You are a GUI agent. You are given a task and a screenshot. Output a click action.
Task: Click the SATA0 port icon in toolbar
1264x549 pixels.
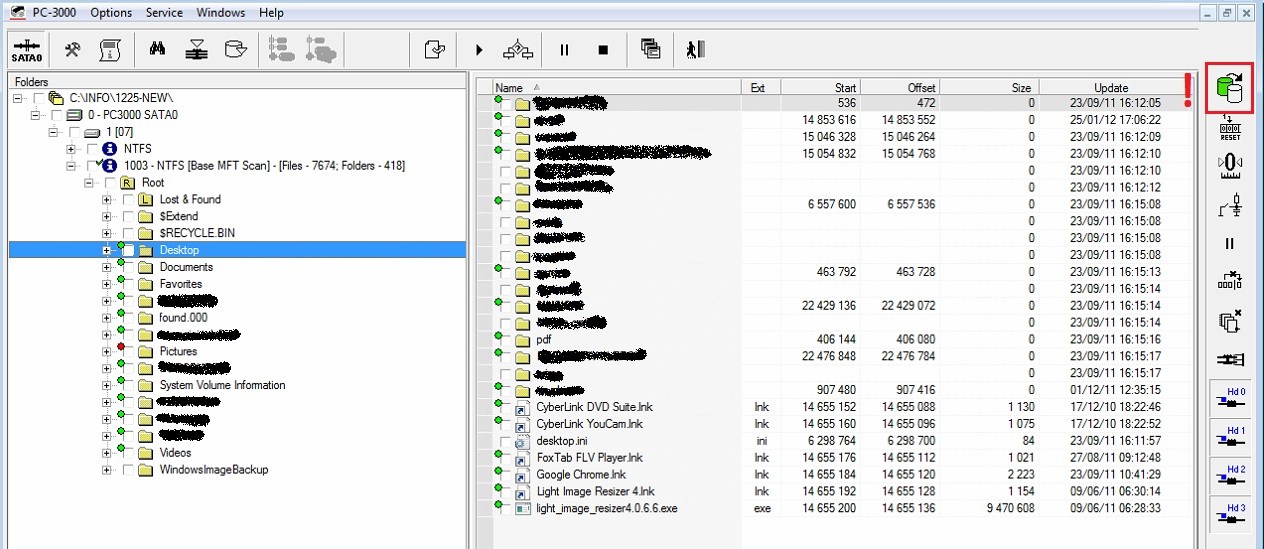27,50
